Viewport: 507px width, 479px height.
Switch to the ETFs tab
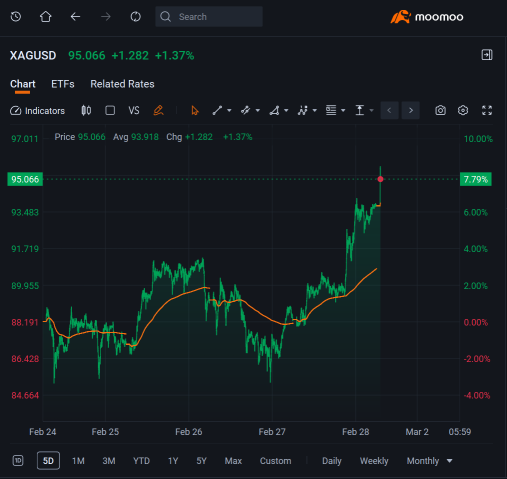(63, 84)
